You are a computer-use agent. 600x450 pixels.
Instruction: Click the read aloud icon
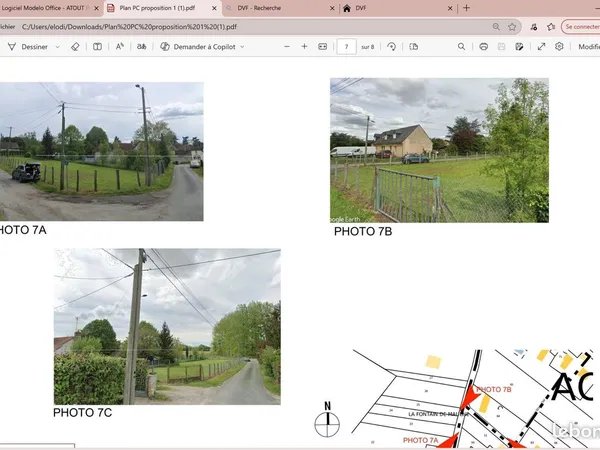pyautogui.click(x=120, y=47)
